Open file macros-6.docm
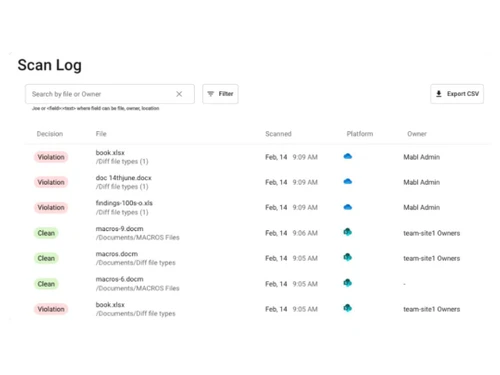This screenshot has height=375, width=500. point(119,279)
